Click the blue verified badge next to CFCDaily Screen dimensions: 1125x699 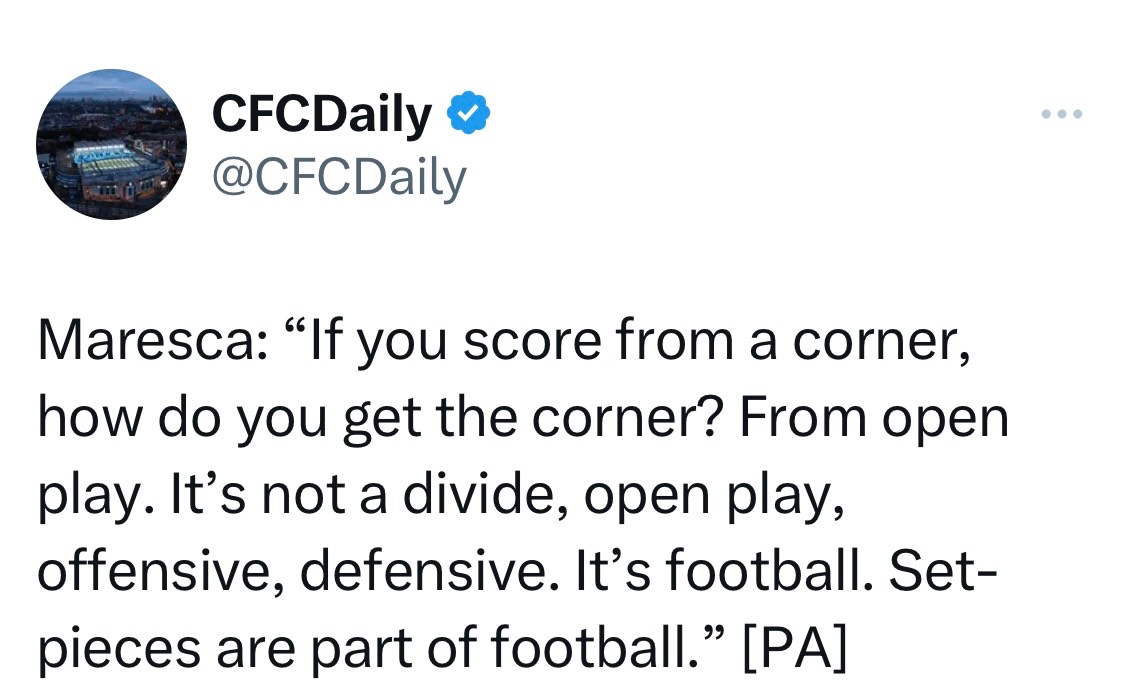click(467, 115)
